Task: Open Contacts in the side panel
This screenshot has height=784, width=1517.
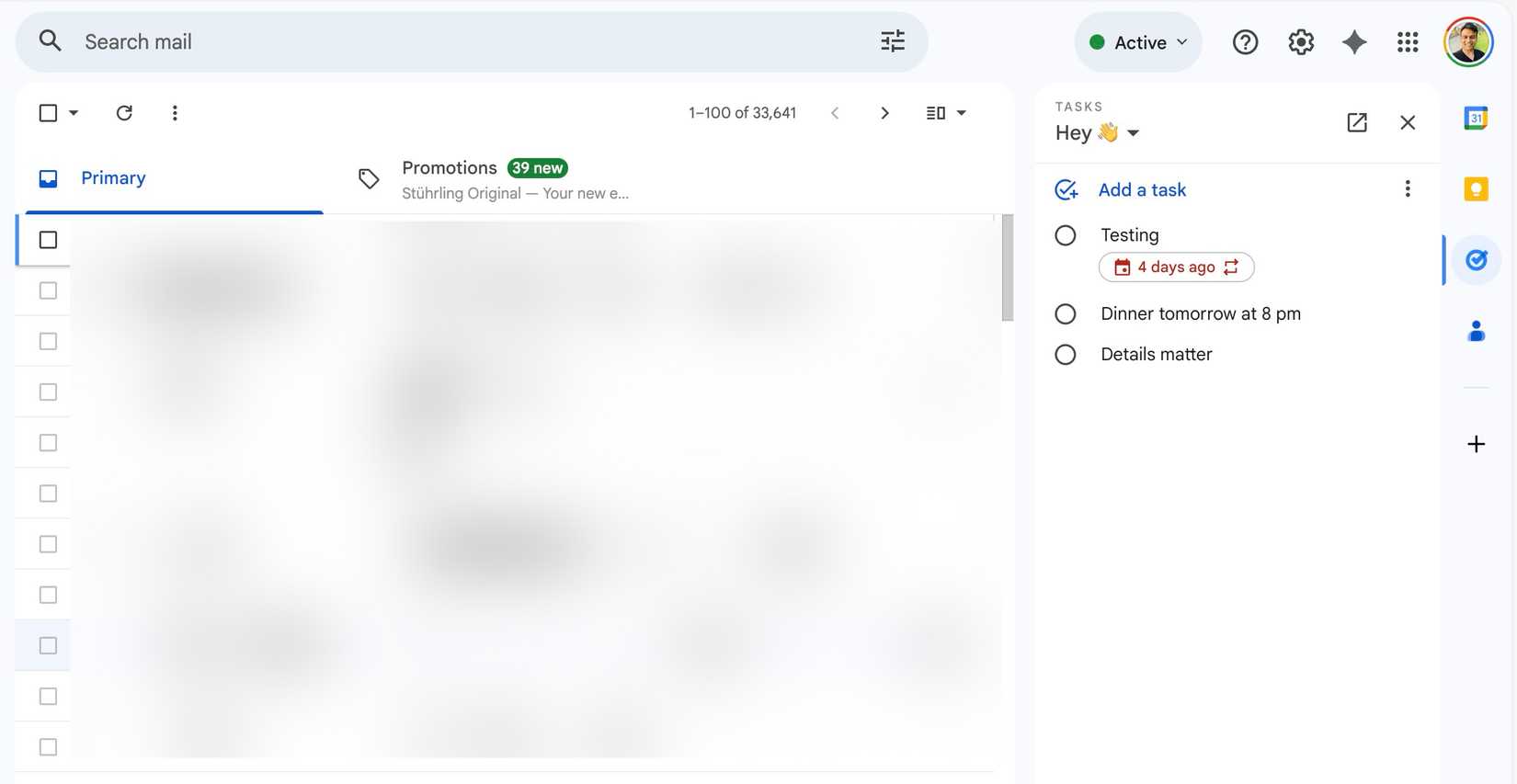Action: [x=1477, y=331]
